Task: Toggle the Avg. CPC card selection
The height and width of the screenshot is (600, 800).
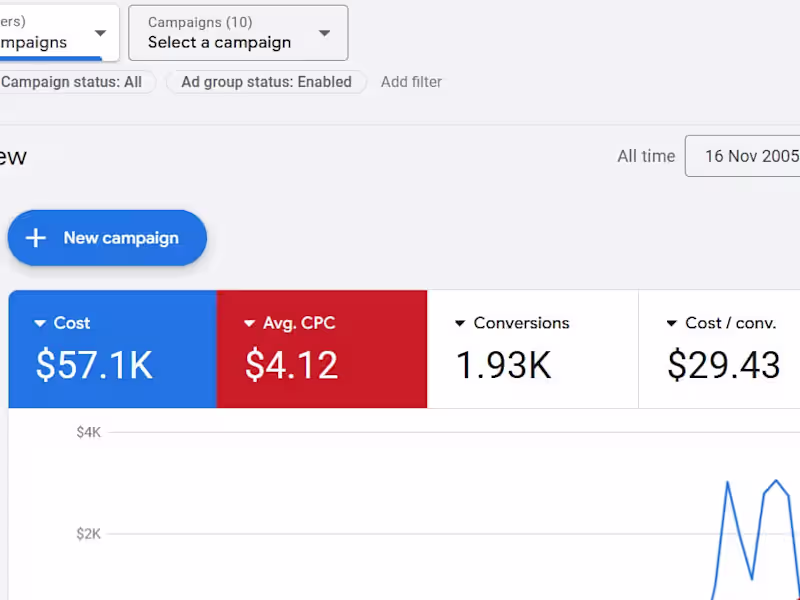Action: click(x=322, y=348)
